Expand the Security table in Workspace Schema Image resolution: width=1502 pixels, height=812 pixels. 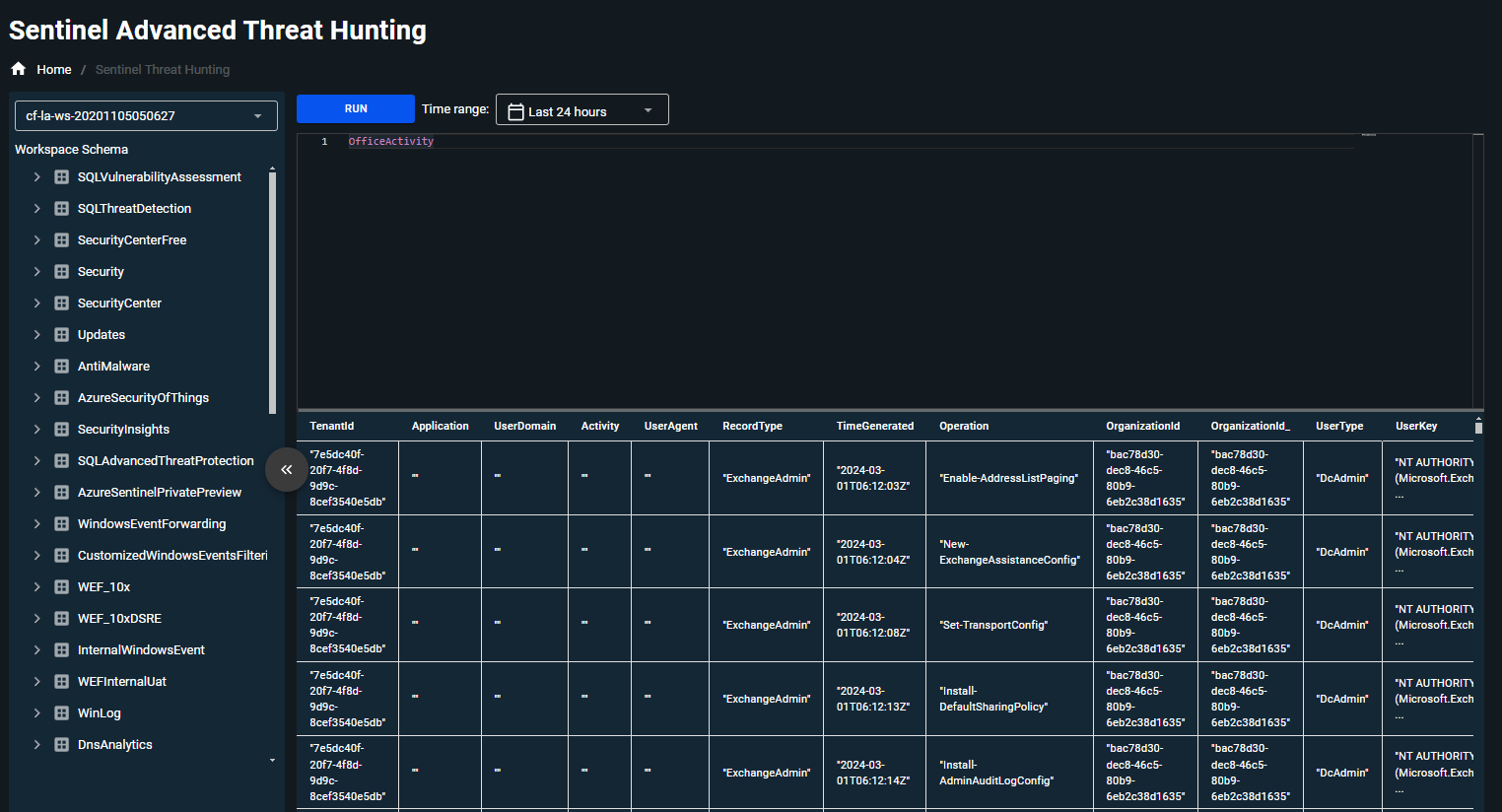[37, 271]
